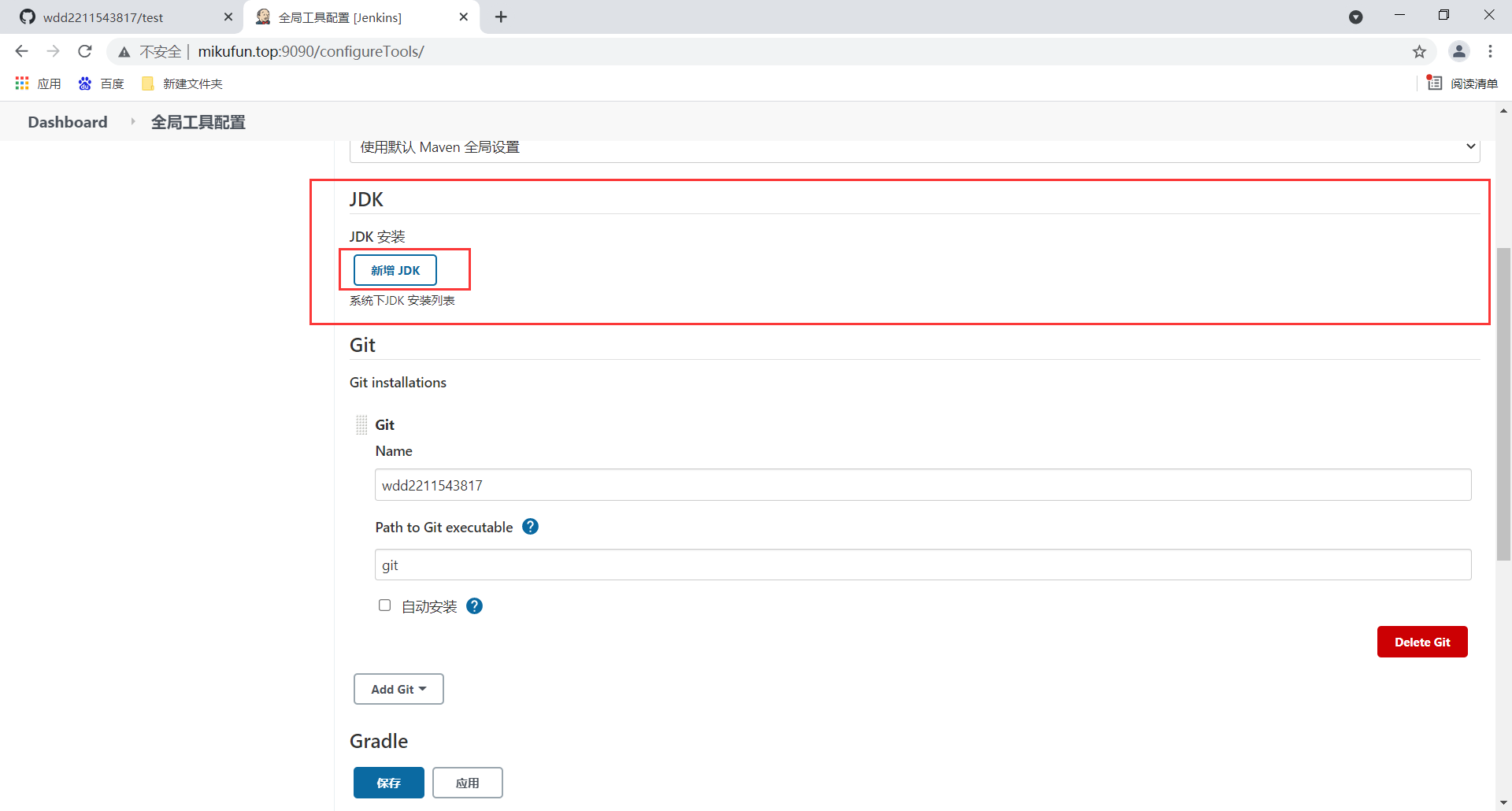Click the red Delete Git button
This screenshot has width=1512, height=811.
[1422, 642]
